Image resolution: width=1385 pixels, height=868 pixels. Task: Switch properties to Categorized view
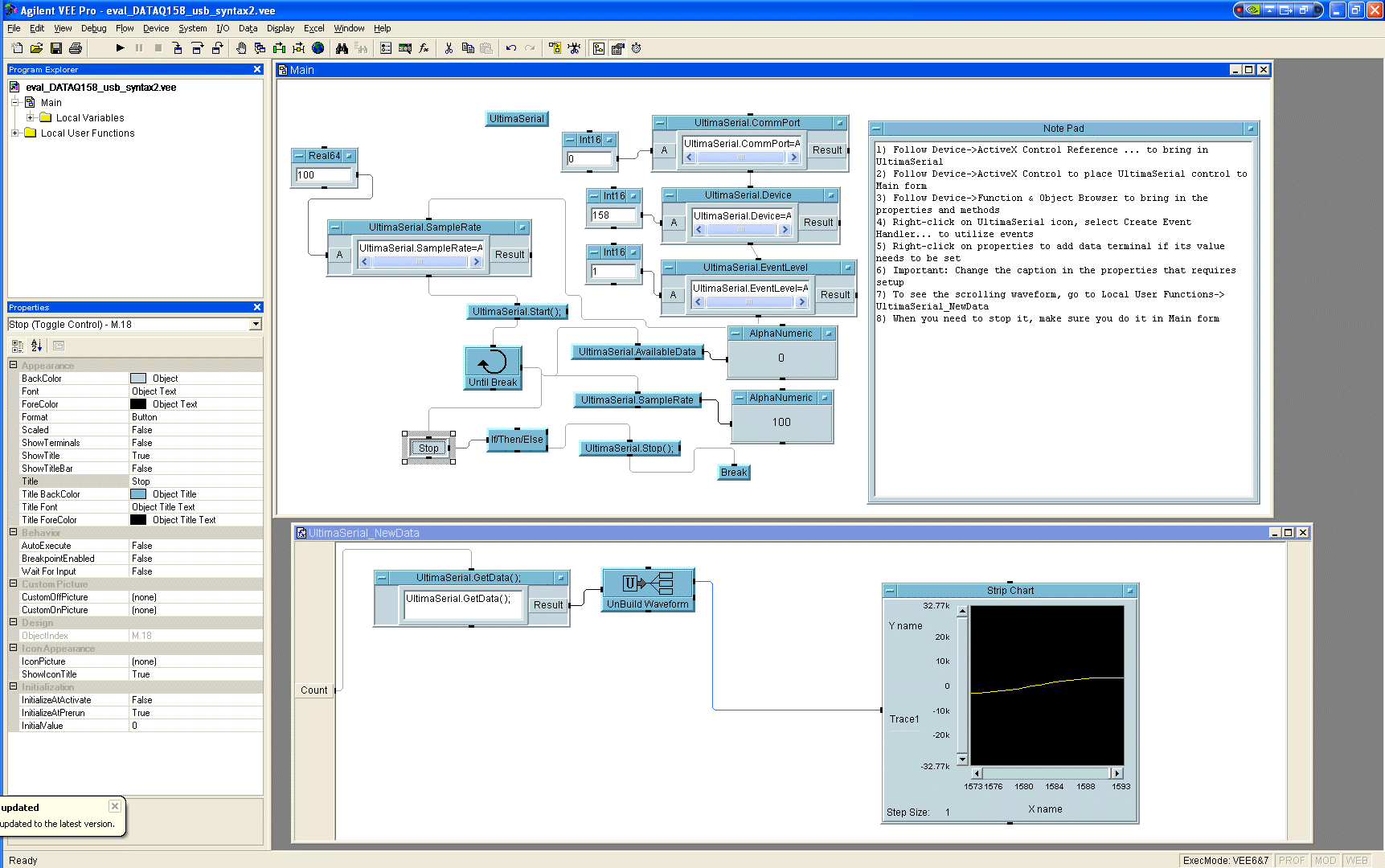18,346
